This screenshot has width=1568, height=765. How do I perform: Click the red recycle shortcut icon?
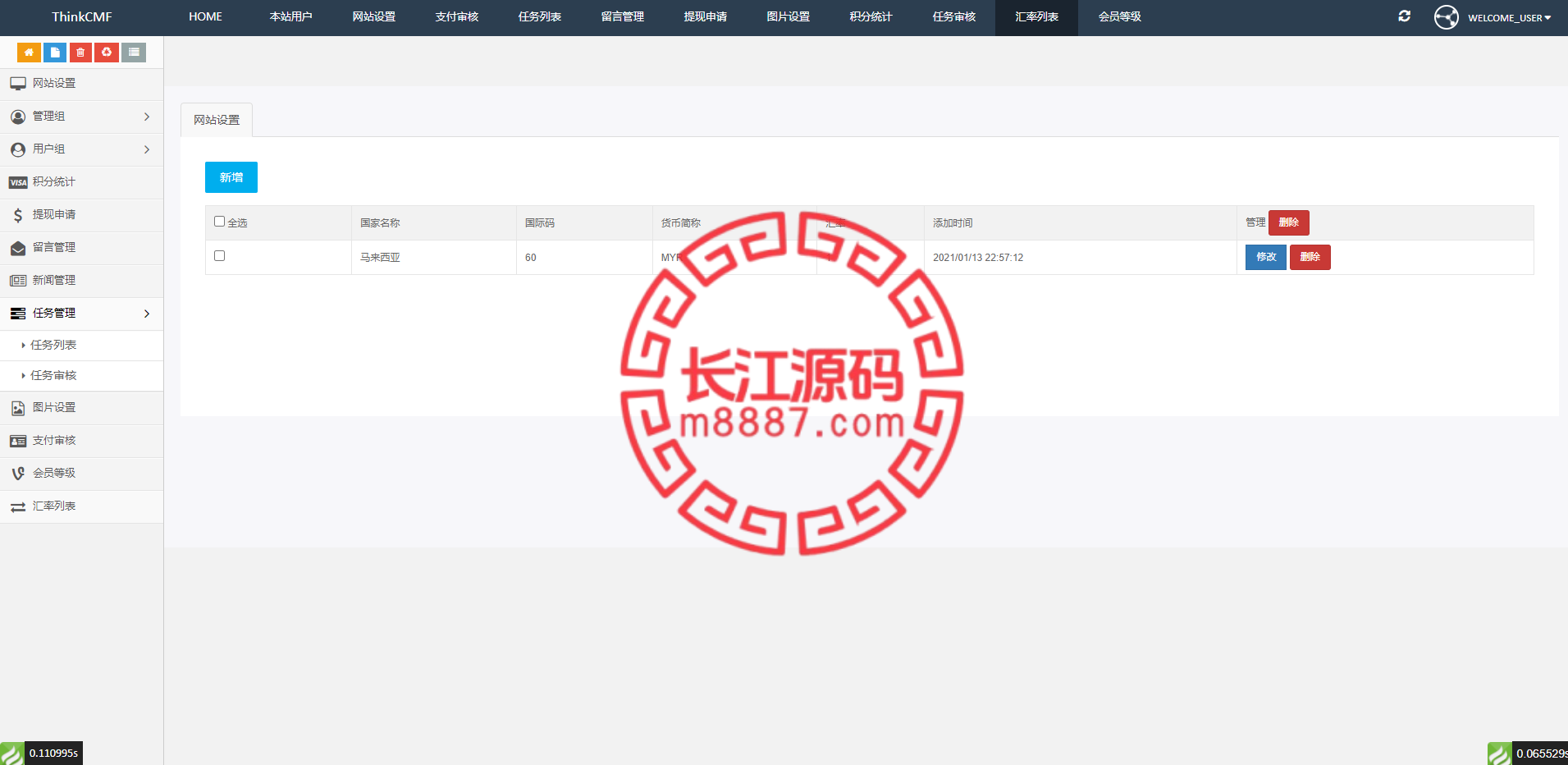tap(107, 53)
